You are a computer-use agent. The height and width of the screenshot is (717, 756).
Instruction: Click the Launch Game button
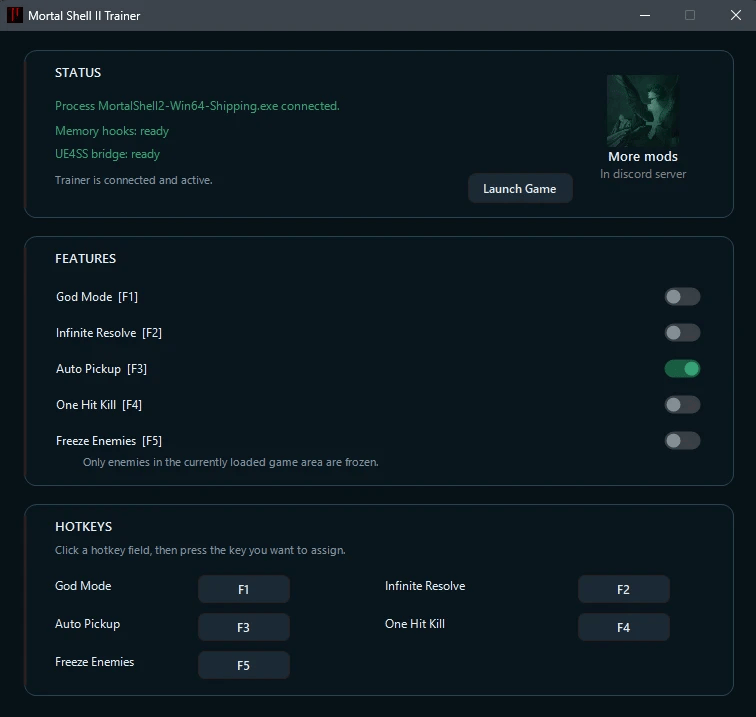point(520,189)
